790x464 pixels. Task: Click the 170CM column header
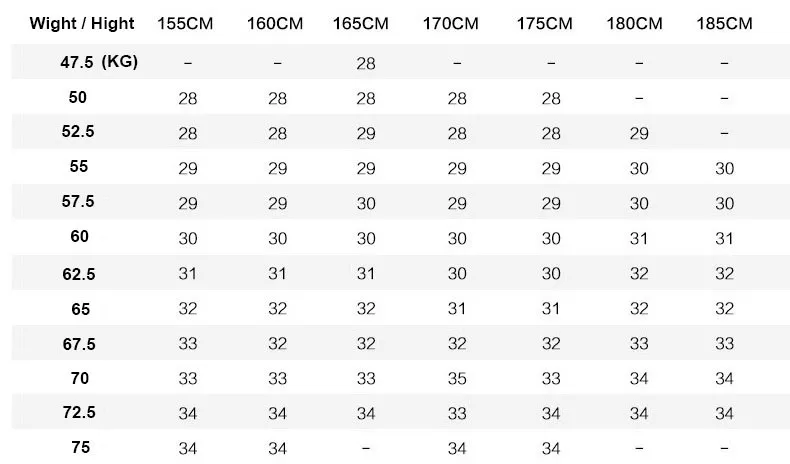click(450, 24)
